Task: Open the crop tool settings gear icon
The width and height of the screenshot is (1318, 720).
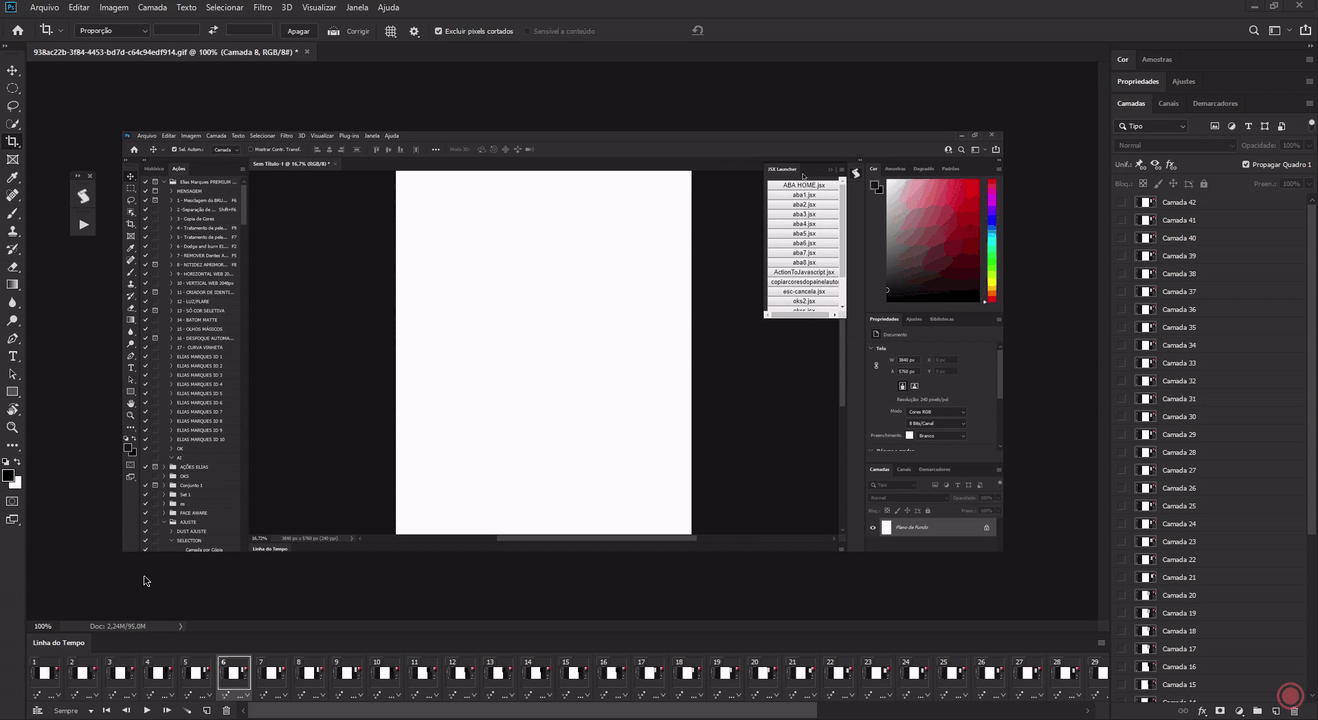Action: (414, 31)
